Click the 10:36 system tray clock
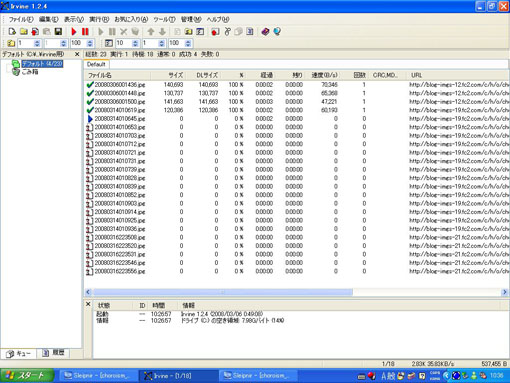 point(497,376)
